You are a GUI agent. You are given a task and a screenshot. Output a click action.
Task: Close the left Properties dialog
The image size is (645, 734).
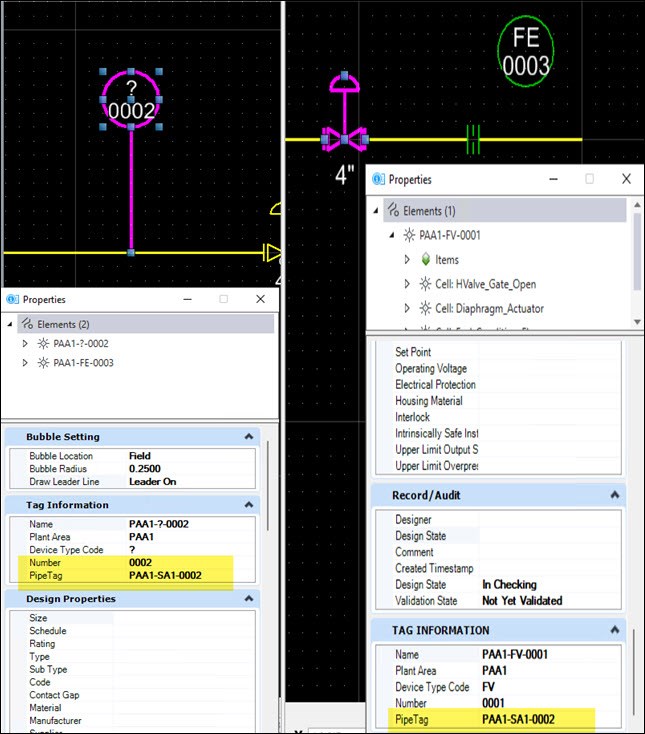[x=260, y=298]
